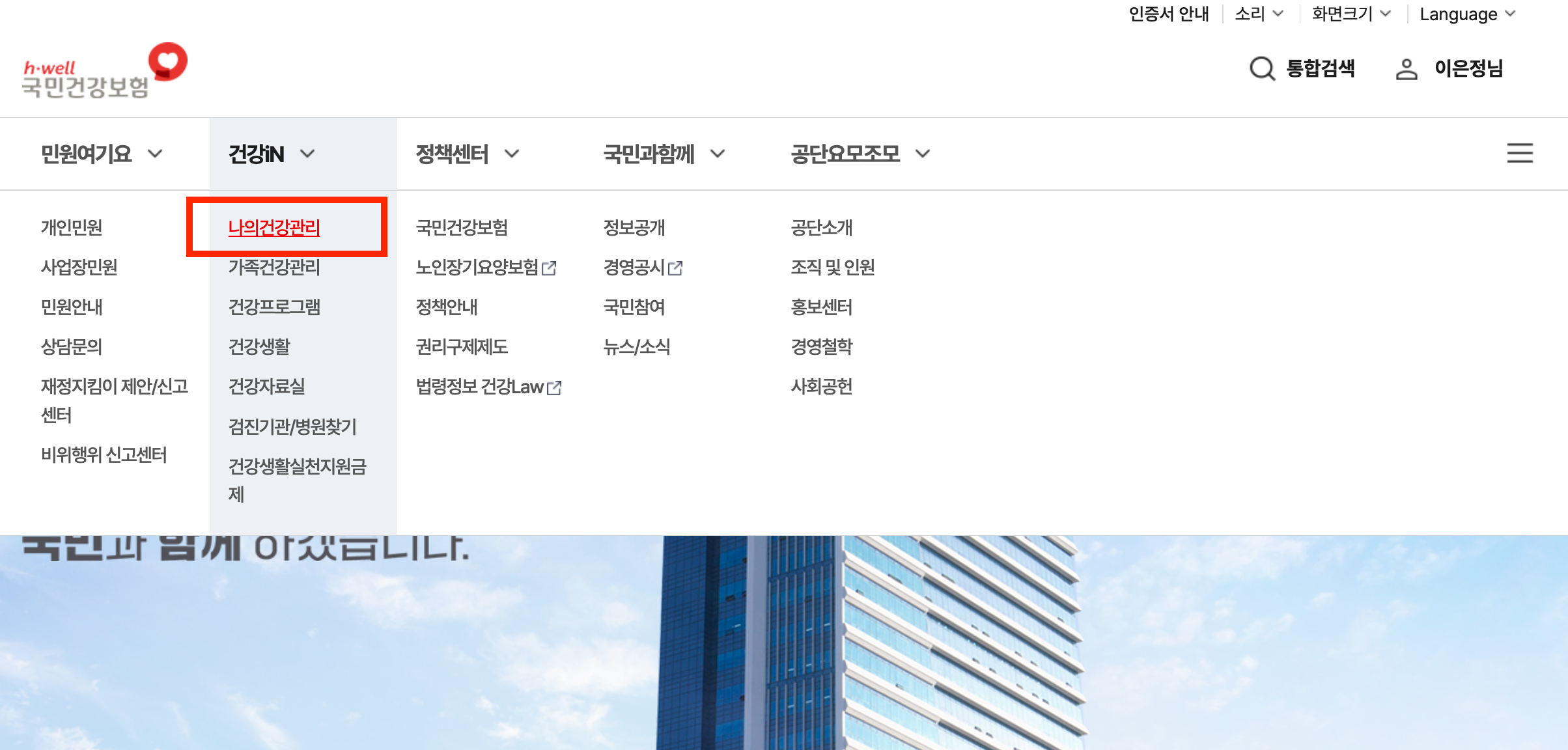Click external link icon beside 노인장기요양보험
The width and height of the screenshot is (1568, 750).
coord(550,268)
